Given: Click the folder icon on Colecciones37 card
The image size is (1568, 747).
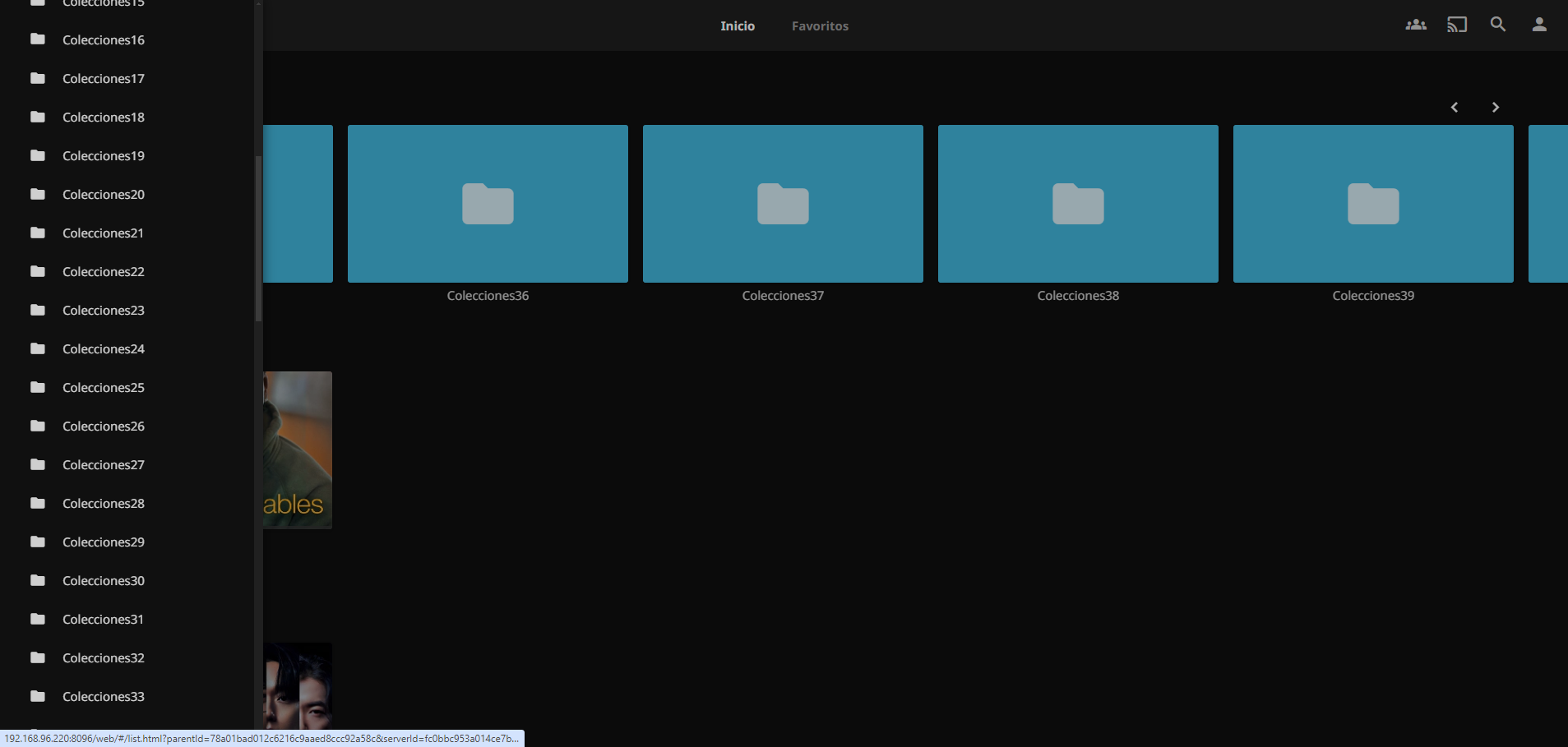Looking at the screenshot, I should 783,204.
